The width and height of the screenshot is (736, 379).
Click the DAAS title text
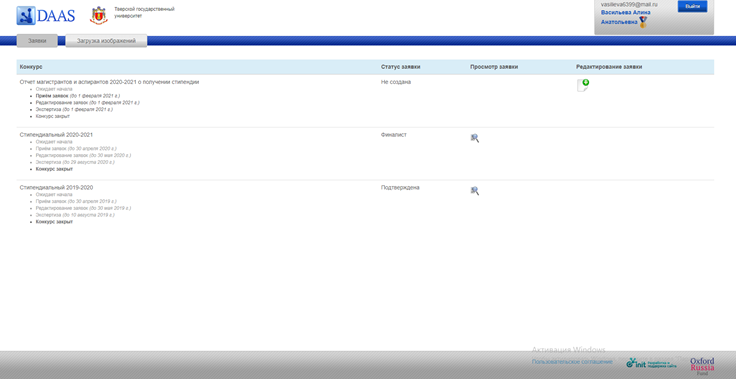(56, 16)
